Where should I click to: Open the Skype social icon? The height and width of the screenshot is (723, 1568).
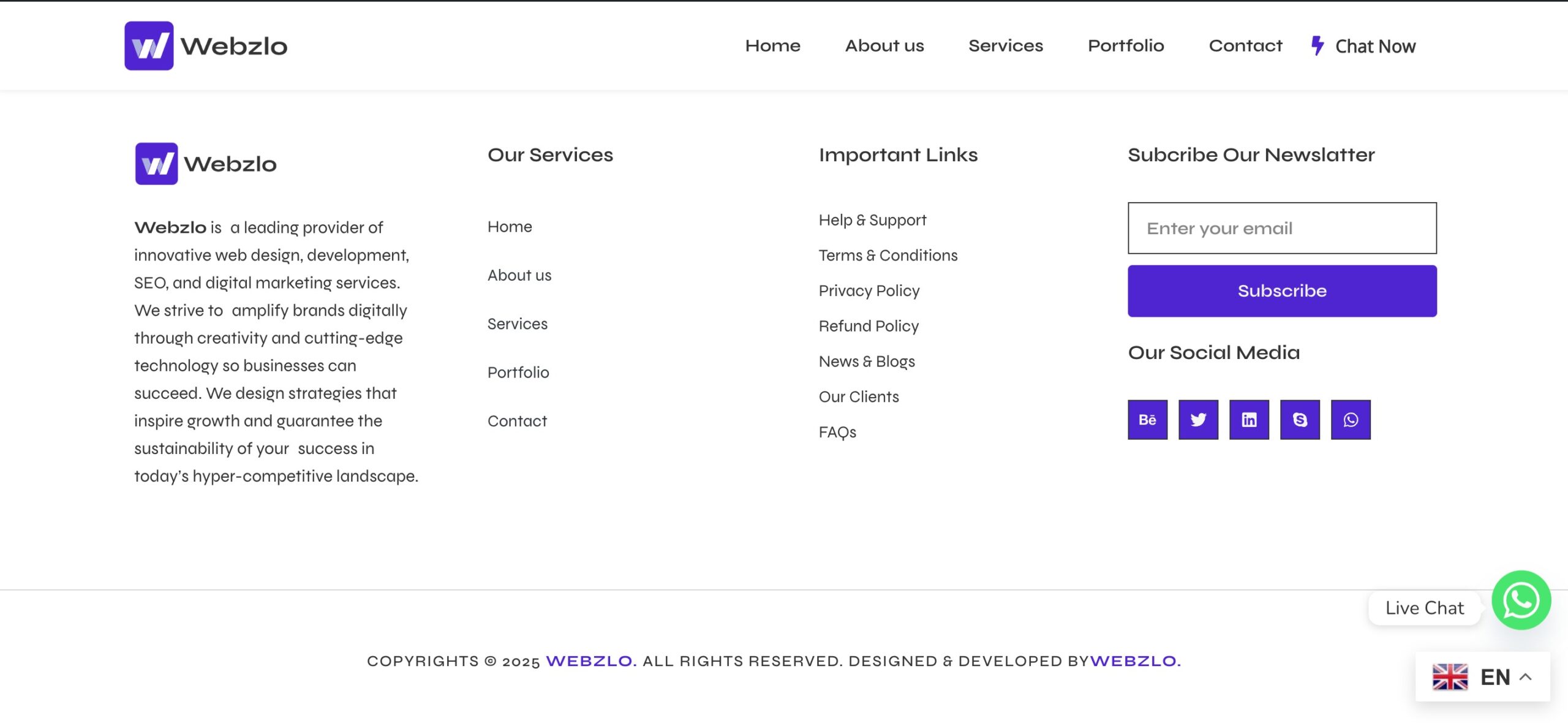click(1300, 420)
